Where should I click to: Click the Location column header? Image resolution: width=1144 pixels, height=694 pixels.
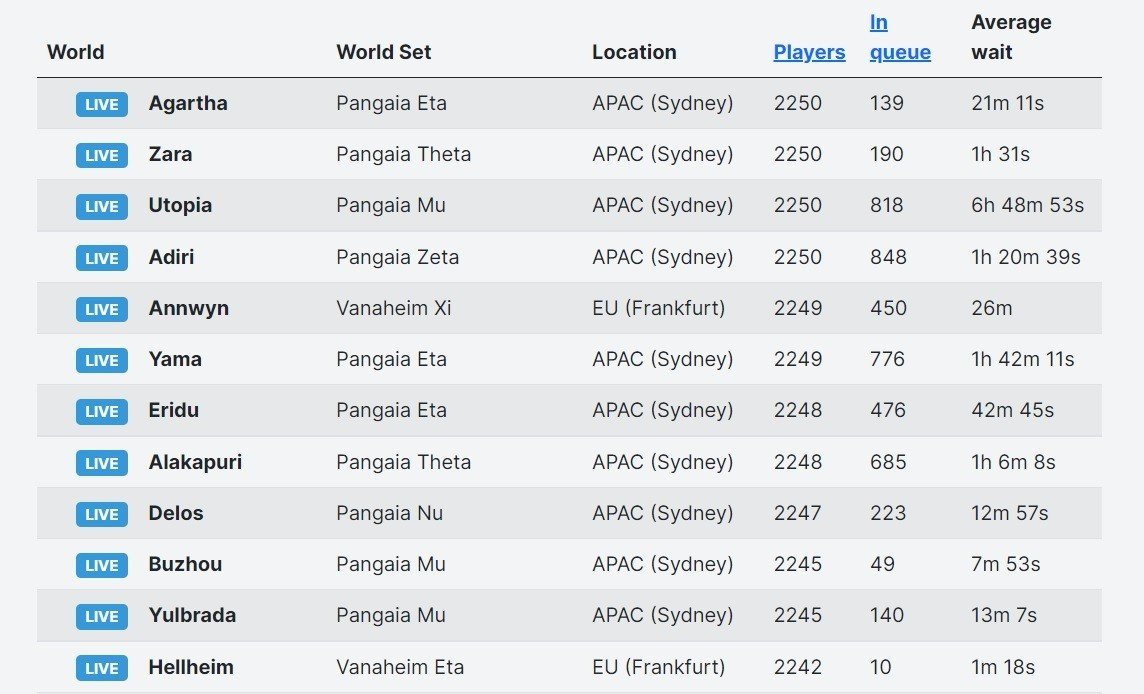coord(634,52)
